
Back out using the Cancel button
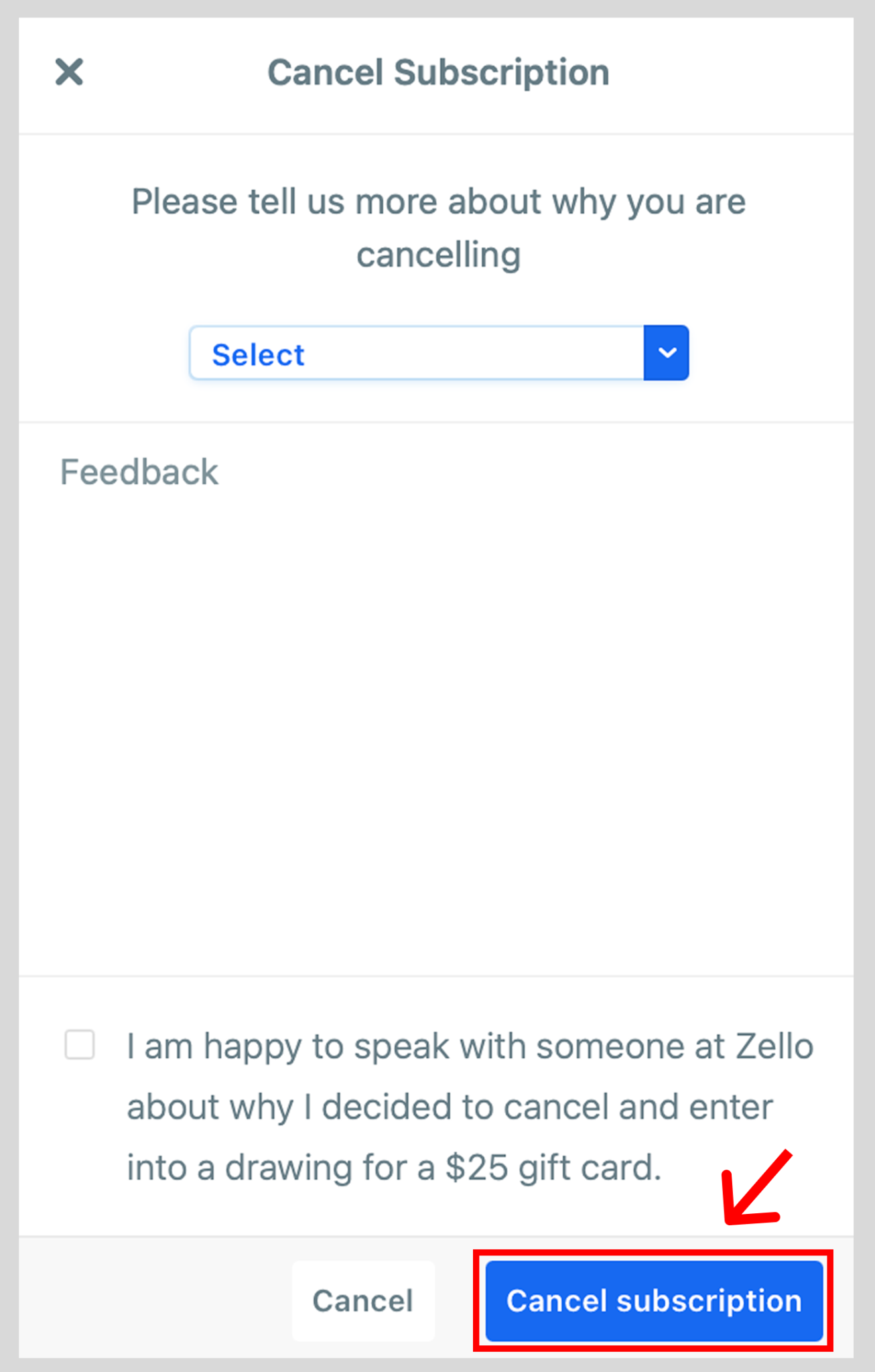coord(363,1301)
